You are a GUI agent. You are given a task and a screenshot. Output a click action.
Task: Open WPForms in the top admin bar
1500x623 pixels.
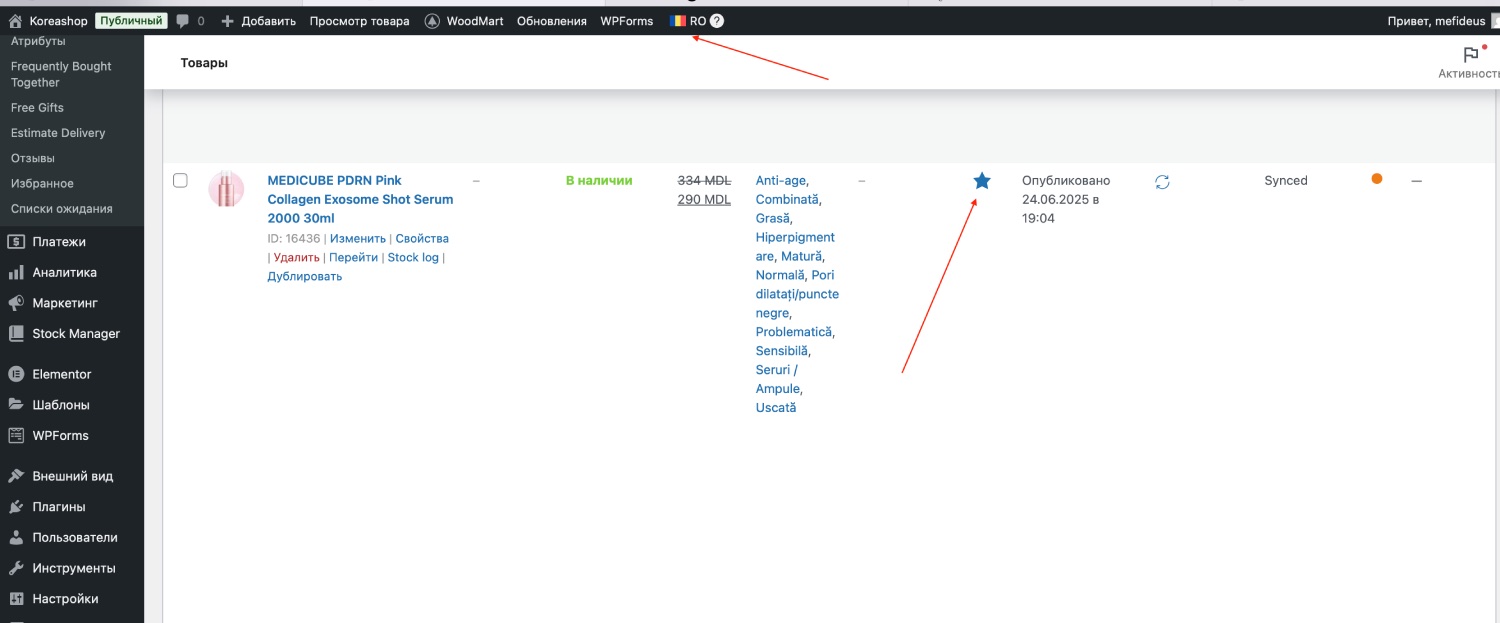point(627,21)
